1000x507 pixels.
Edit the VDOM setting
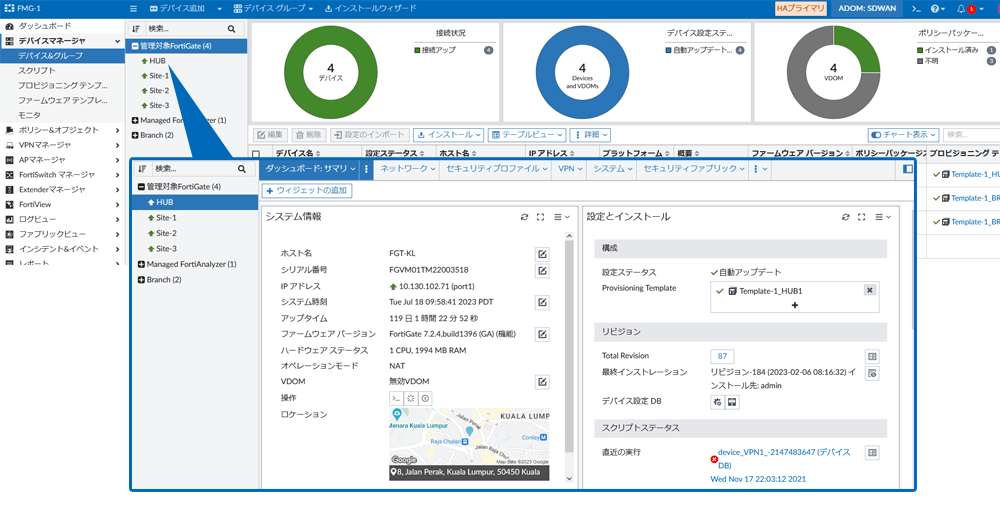(x=541, y=381)
